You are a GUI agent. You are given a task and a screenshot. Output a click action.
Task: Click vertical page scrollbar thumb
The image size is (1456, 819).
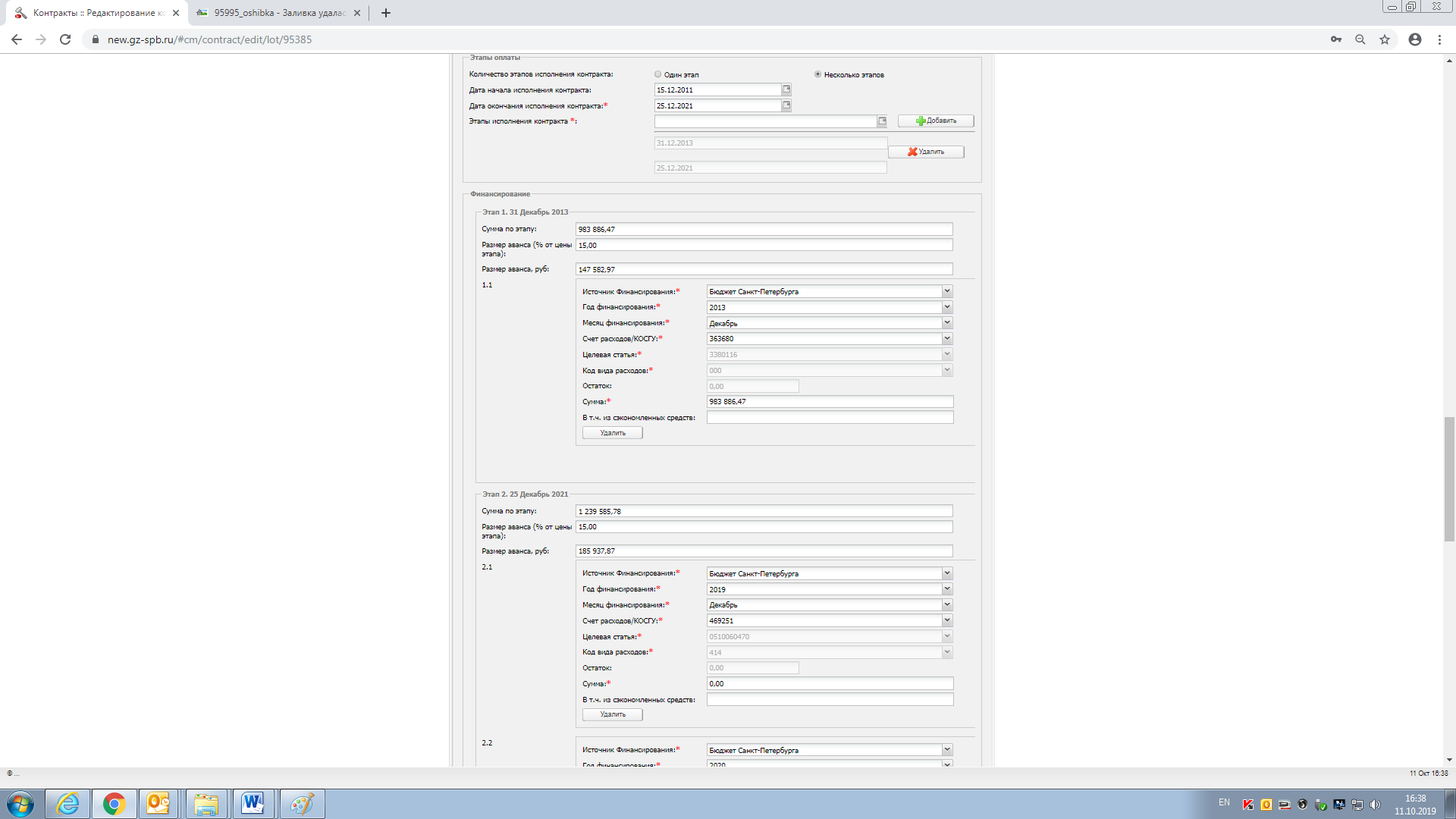[x=1449, y=478]
